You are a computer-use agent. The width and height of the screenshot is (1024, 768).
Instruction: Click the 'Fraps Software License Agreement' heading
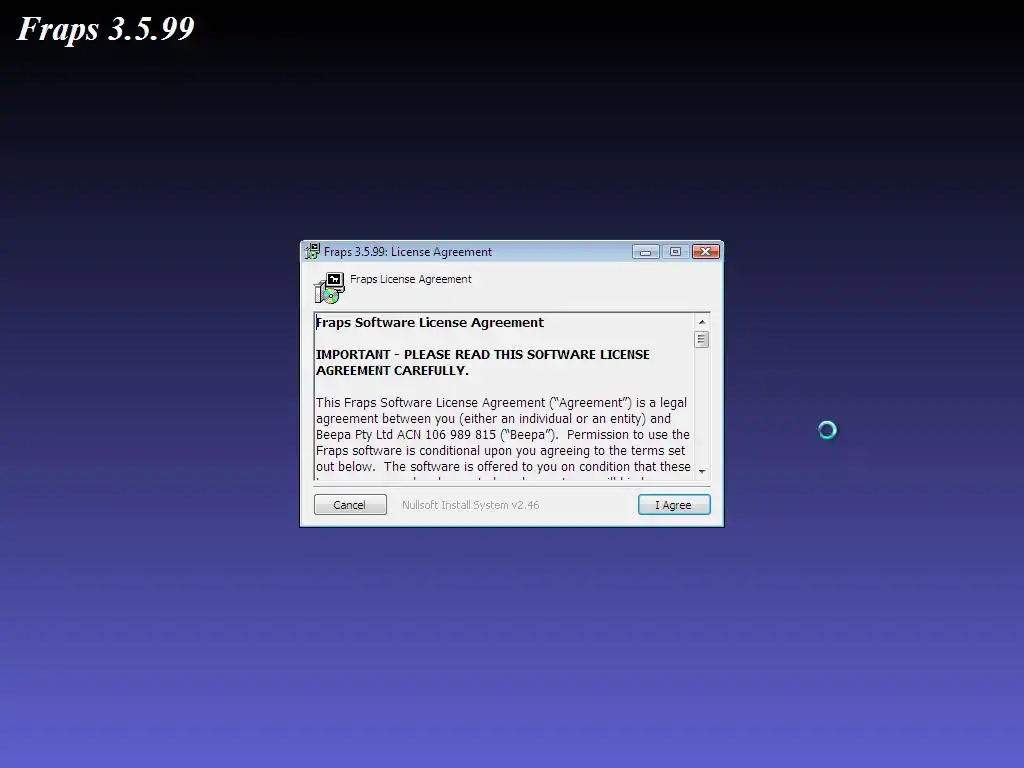pyautogui.click(x=430, y=323)
